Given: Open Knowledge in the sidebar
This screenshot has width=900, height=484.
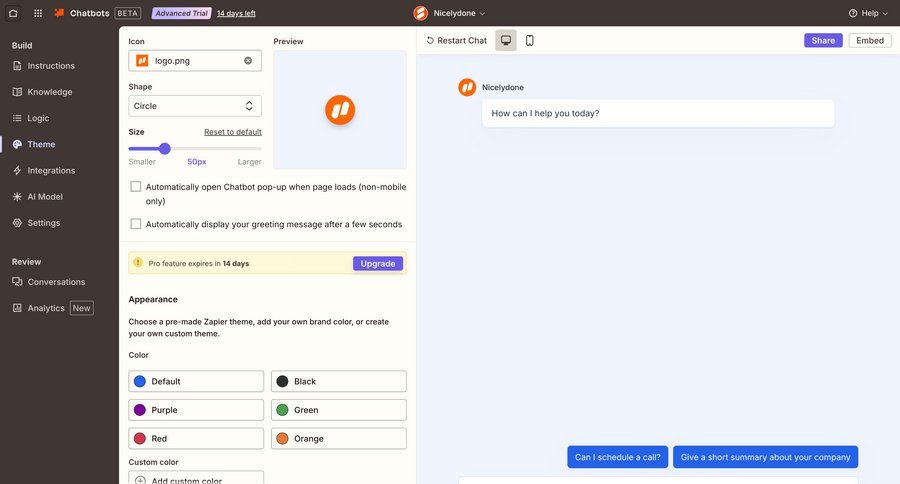Looking at the screenshot, I should point(50,92).
